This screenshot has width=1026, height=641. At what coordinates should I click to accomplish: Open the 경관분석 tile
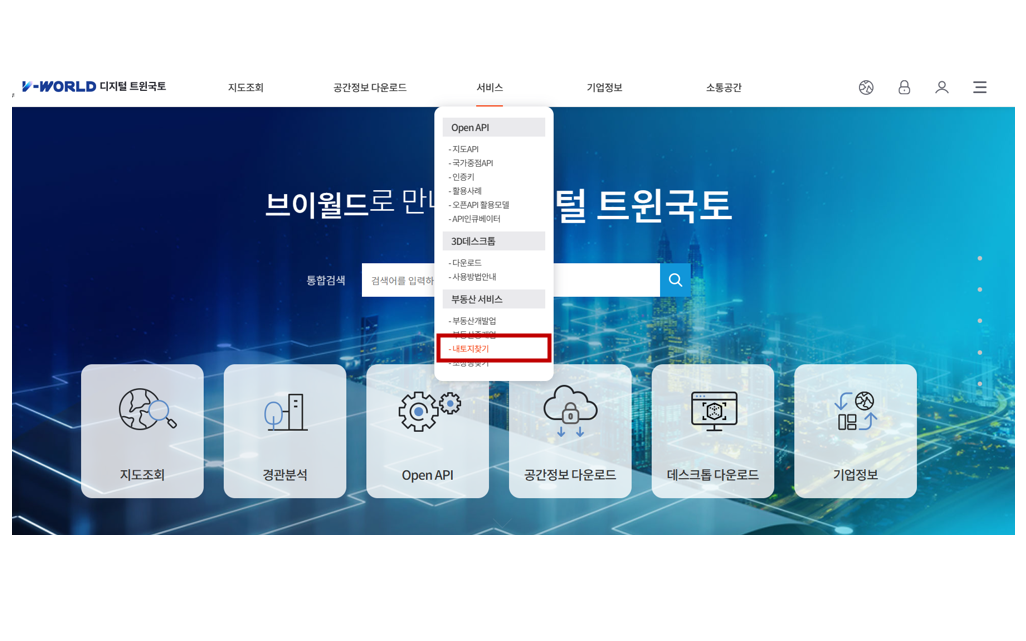(x=285, y=431)
